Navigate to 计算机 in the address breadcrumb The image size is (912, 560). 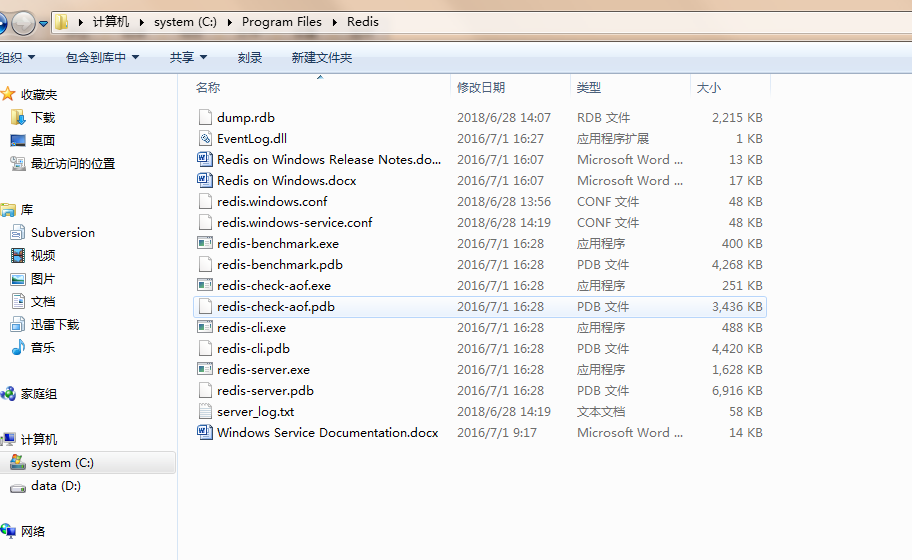coord(111,22)
